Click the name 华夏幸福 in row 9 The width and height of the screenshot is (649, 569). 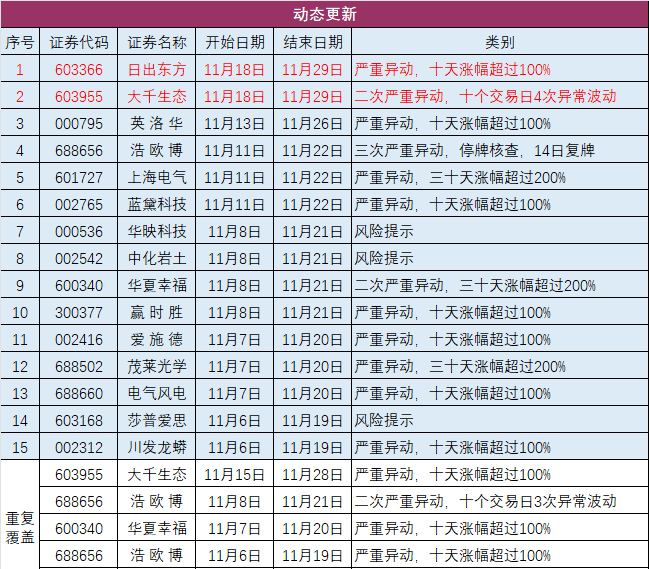point(156,286)
